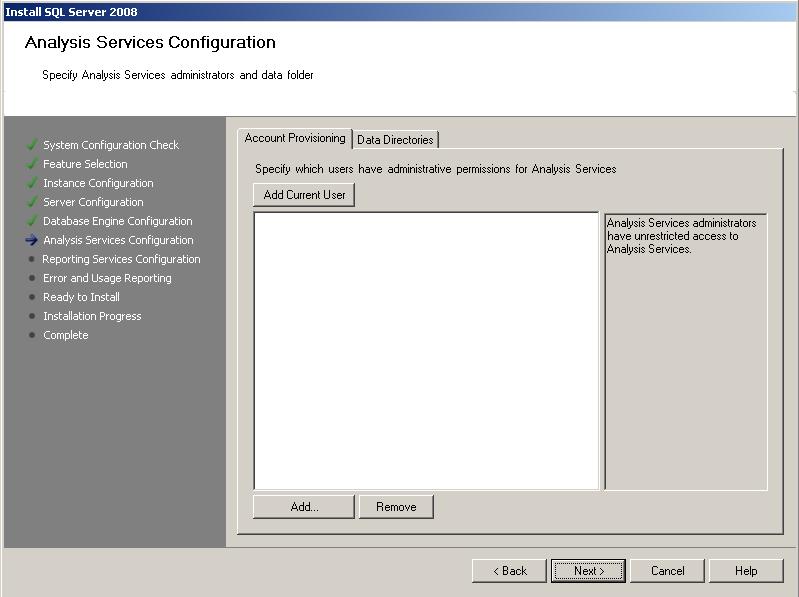Click the bullet beside Error and Usage Reporting
This screenshot has width=799, height=597.
(x=32, y=278)
